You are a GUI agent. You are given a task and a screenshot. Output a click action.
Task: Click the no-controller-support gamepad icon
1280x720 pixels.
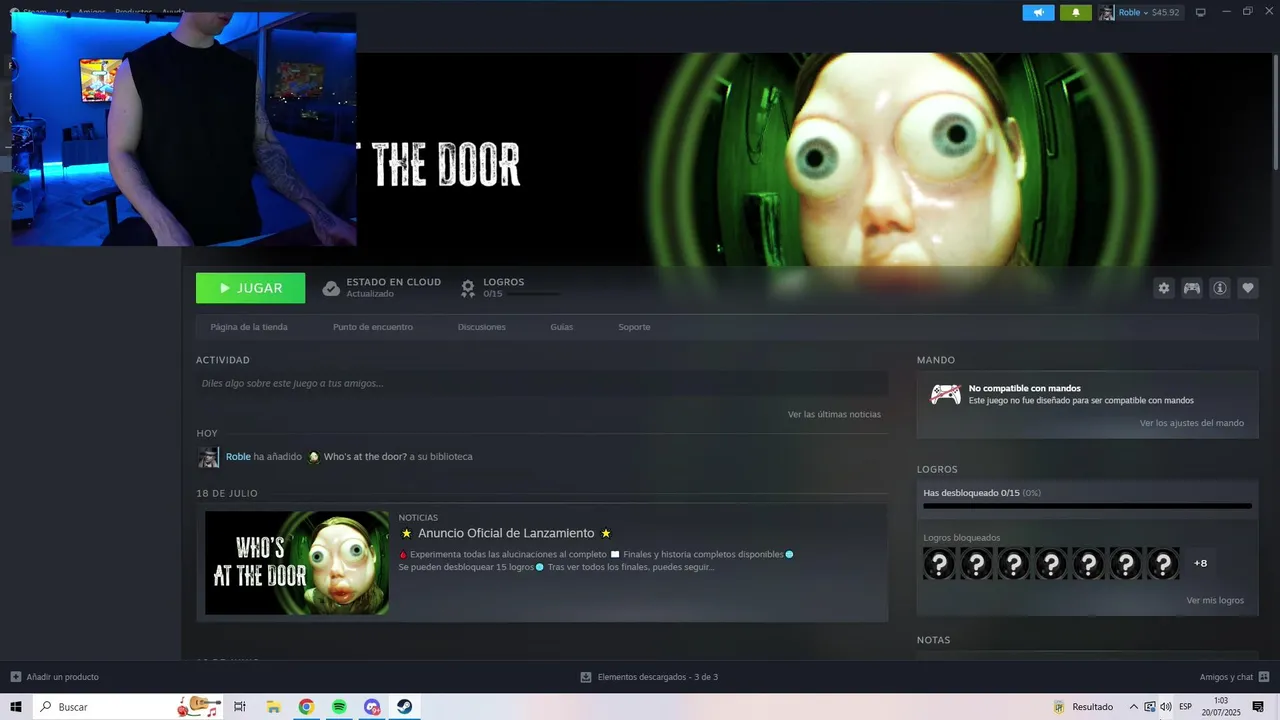[x=945, y=394]
